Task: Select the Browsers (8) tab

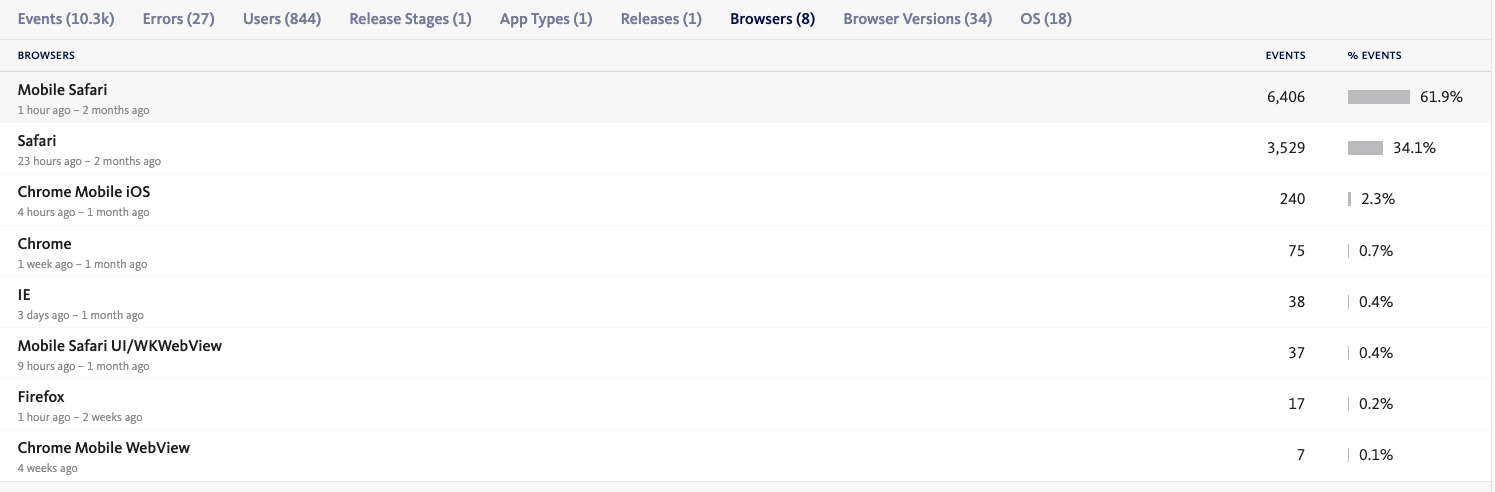Action: [x=772, y=19]
